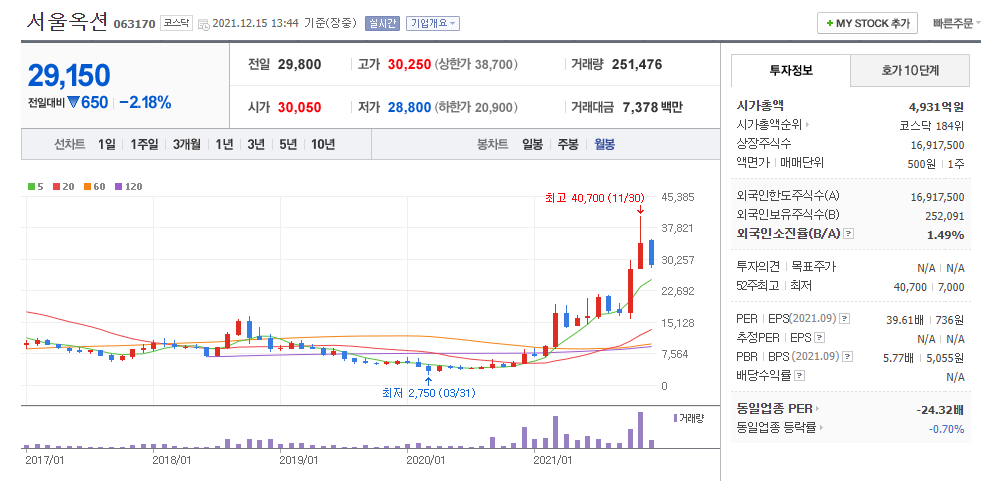995x481 pixels.
Task: Click the stock code 063170
Action: click(x=135, y=24)
